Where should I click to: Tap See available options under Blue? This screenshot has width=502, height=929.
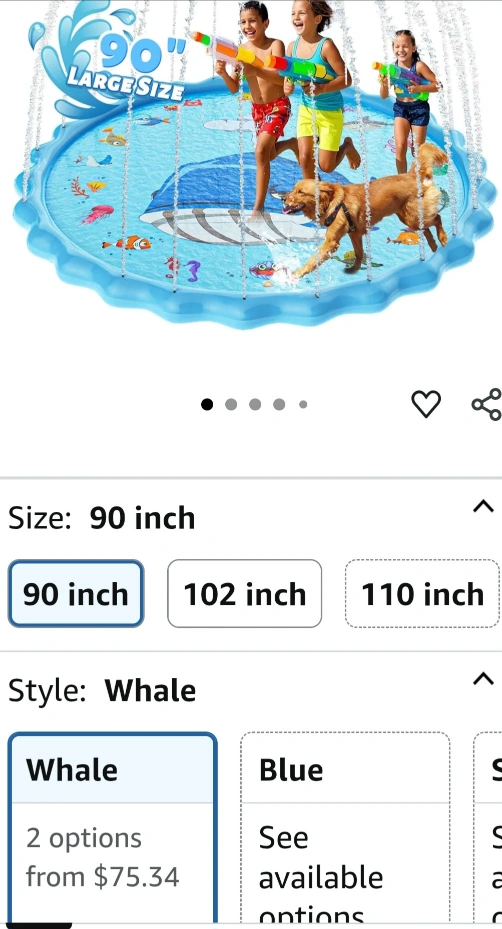pyautogui.click(x=320, y=877)
